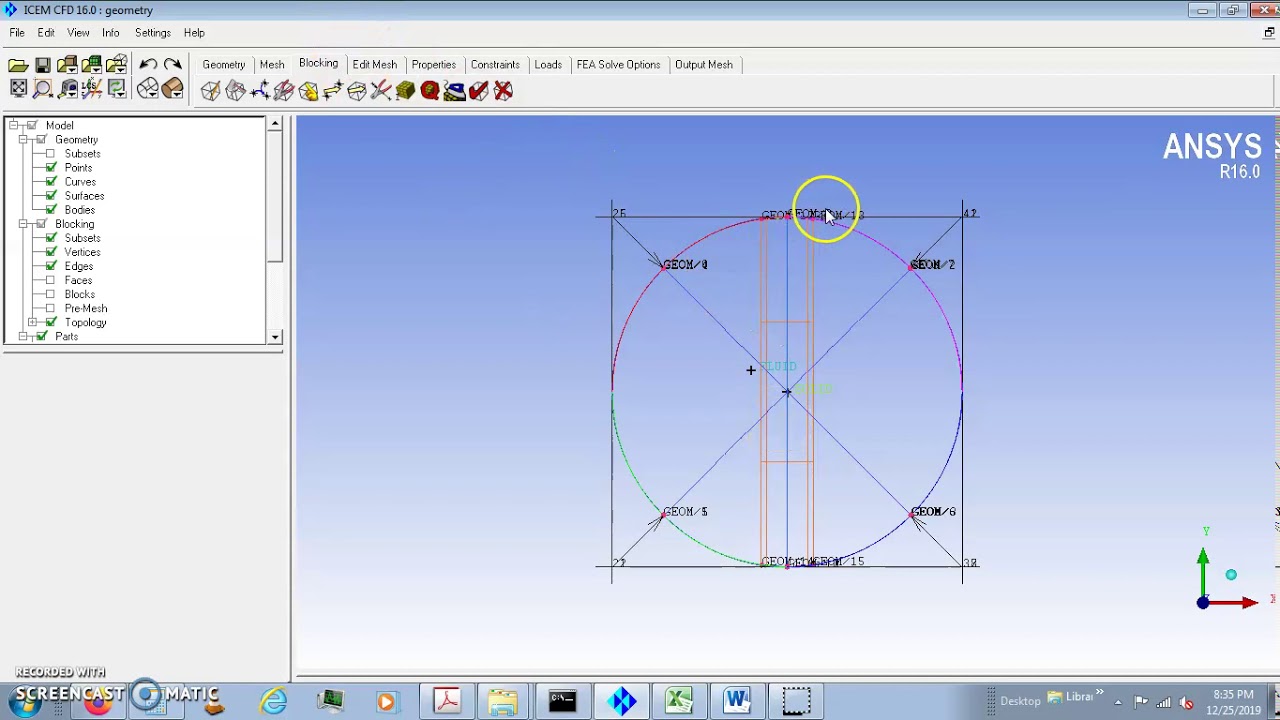The height and width of the screenshot is (720, 1280).
Task: Open the File menu
Action: click(x=17, y=33)
